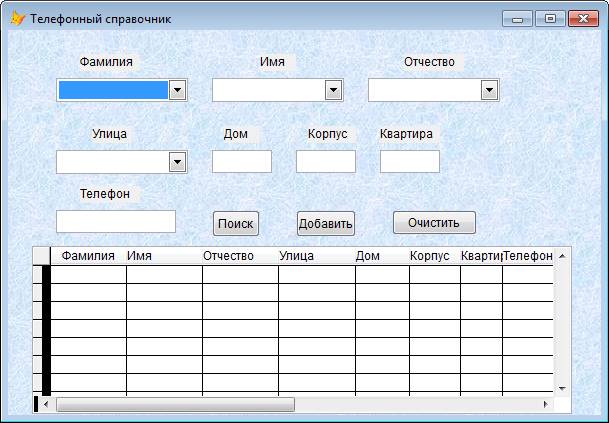609x423 pixels.
Task: Click the application icon in title bar
Action: (x=17, y=18)
